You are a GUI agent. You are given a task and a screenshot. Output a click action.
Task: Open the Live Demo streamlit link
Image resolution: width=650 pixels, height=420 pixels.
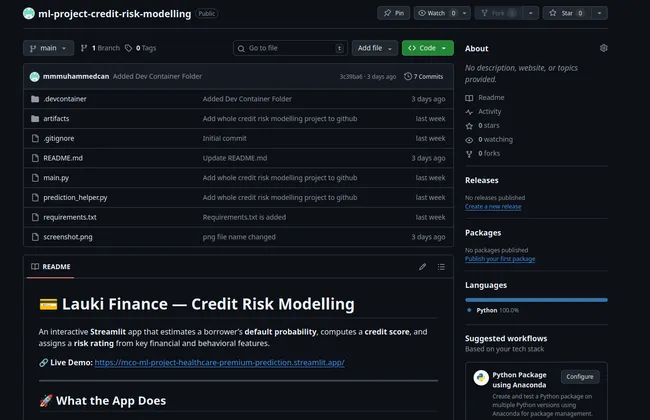[219, 362]
